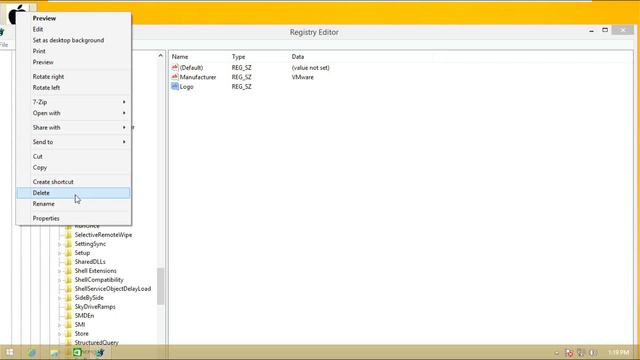Select the ShellCompatibility key label
The image size is (640, 360).
point(99,280)
